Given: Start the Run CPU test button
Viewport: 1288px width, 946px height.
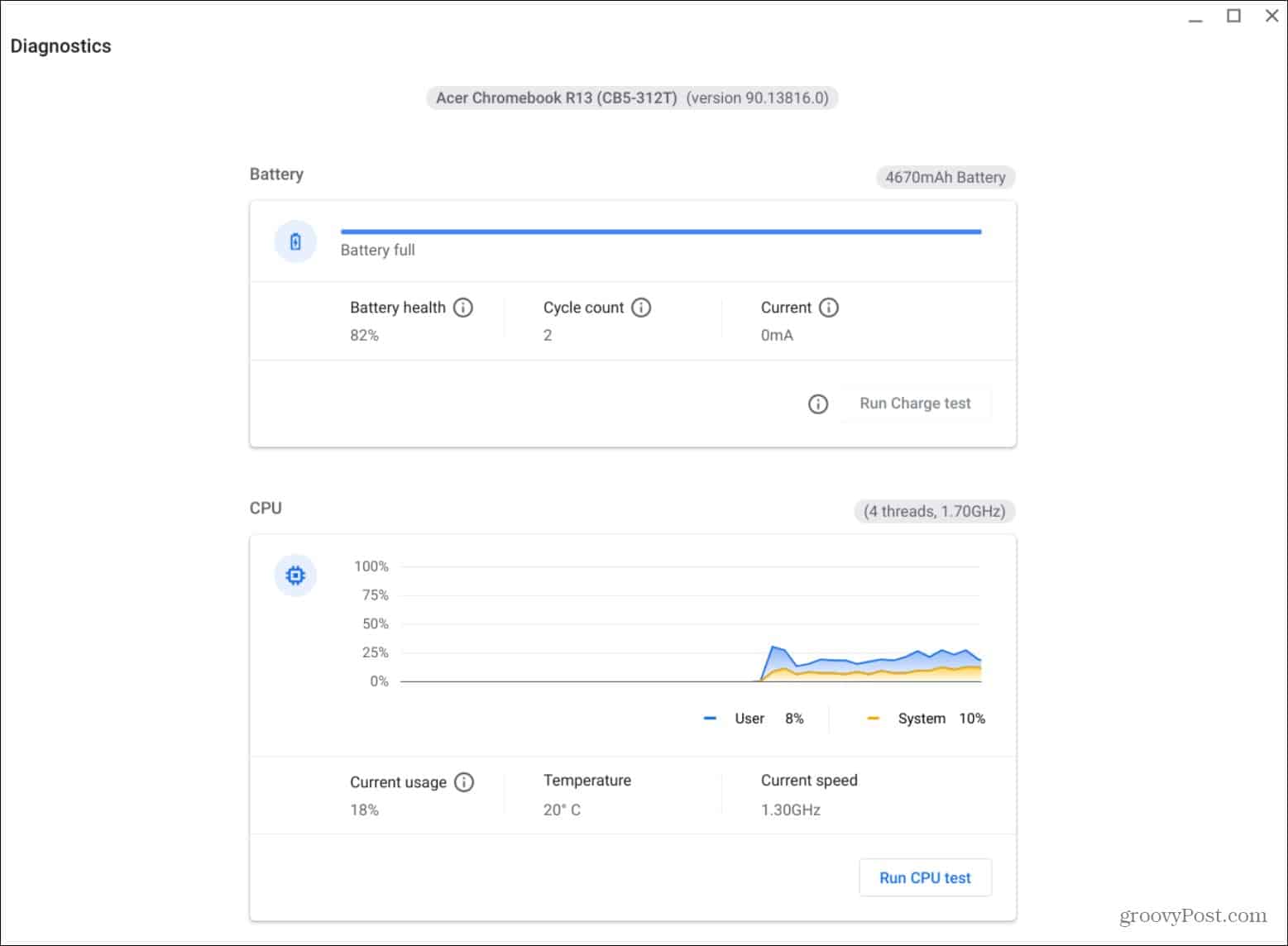Looking at the screenshot, I should [x=925, y=877].
